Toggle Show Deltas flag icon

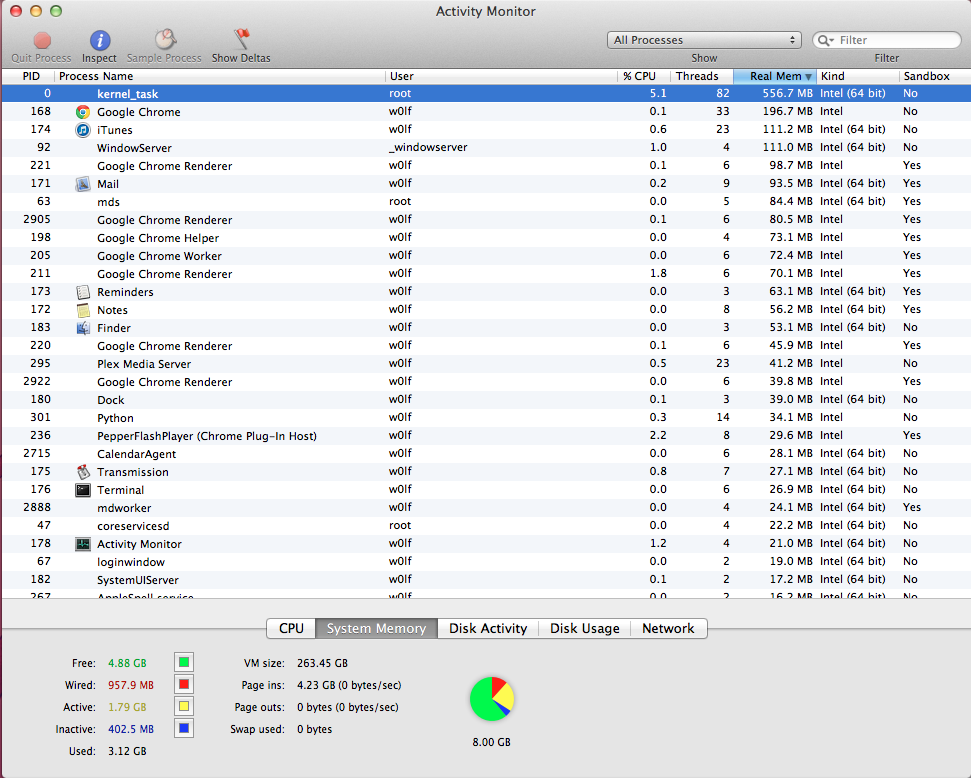tap(242, 39)
